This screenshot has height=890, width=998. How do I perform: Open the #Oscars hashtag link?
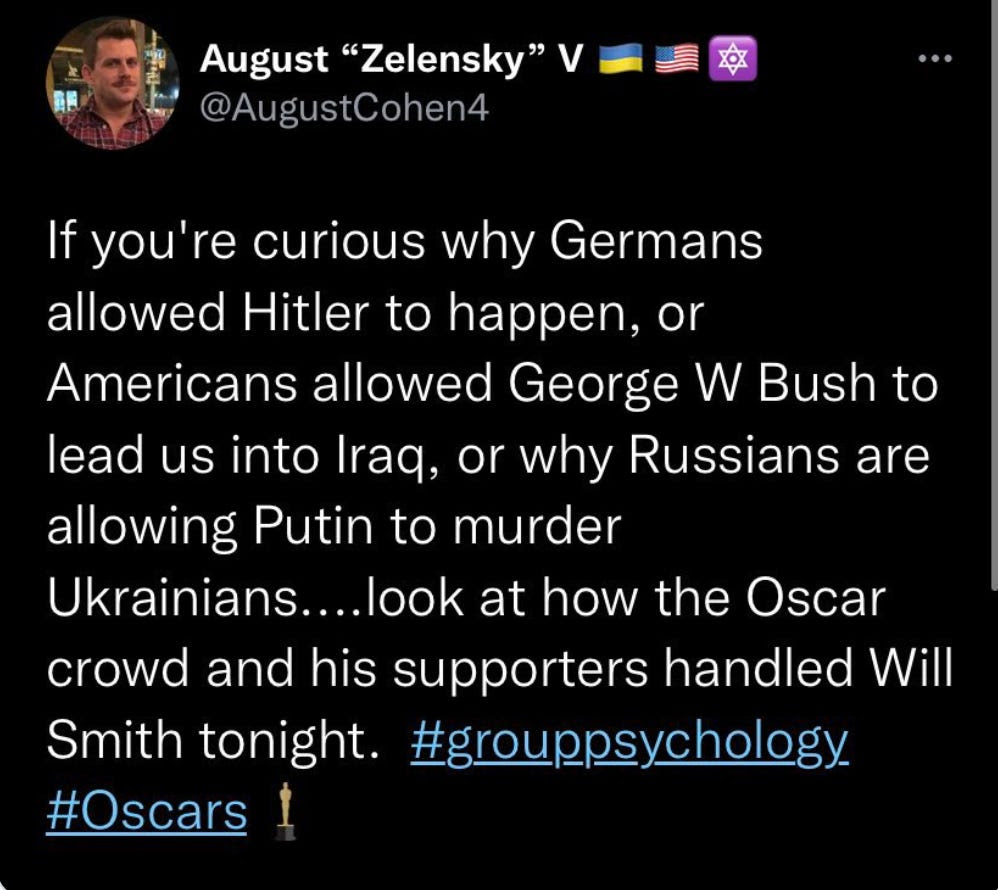coord(146,813)
